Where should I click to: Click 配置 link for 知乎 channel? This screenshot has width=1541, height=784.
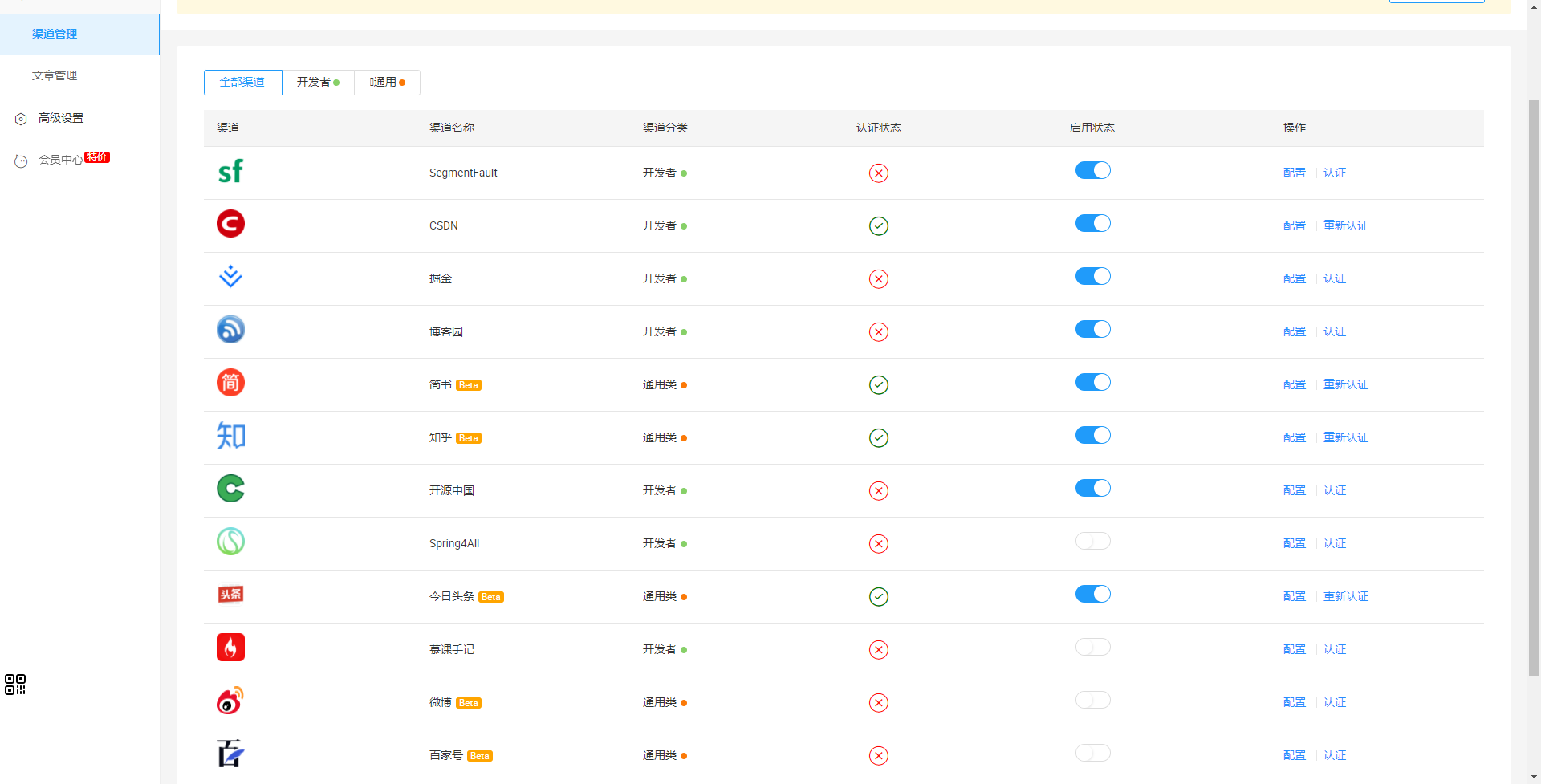(x=1294, y=437)
